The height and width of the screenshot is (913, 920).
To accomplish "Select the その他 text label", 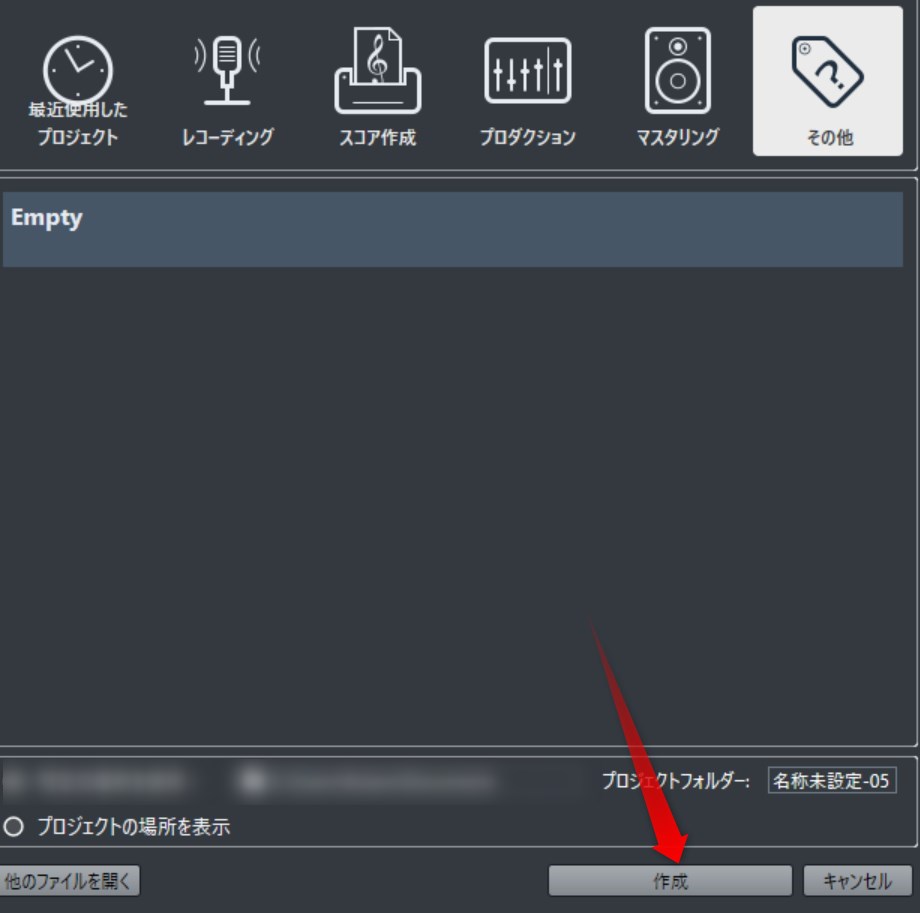I will point(829,137).
